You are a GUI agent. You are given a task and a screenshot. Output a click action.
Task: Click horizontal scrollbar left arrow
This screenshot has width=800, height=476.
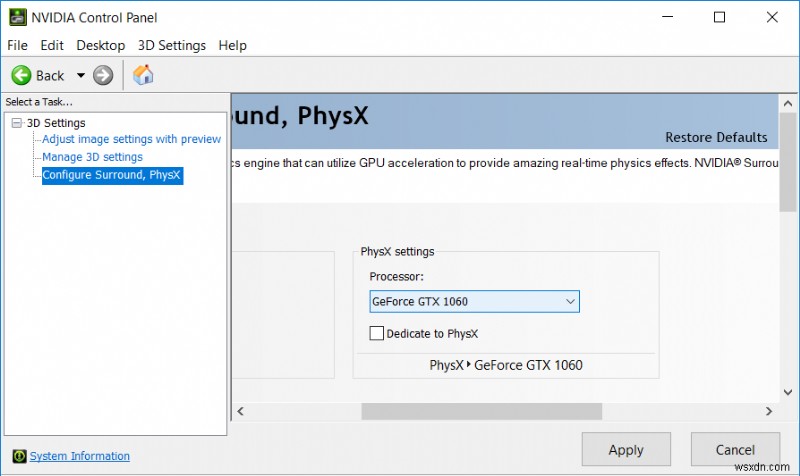pos(240,411)
